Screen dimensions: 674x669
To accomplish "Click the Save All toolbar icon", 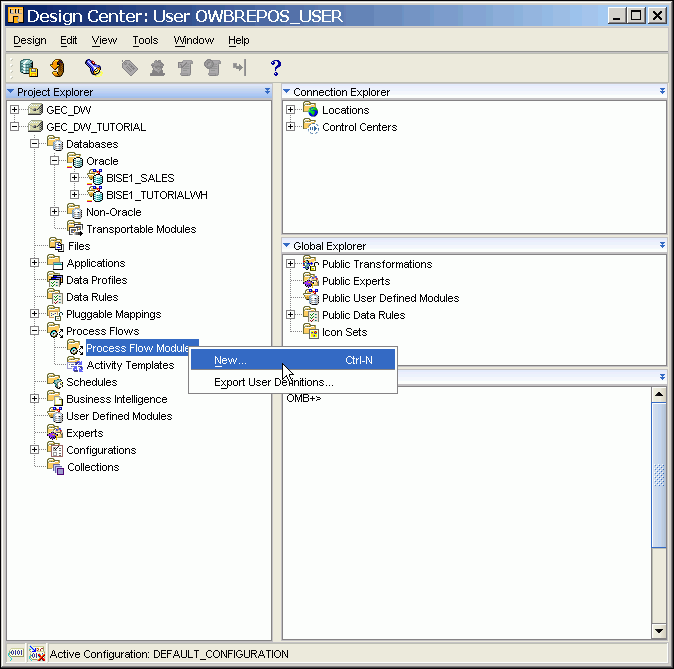I will [x=29, y=68].
